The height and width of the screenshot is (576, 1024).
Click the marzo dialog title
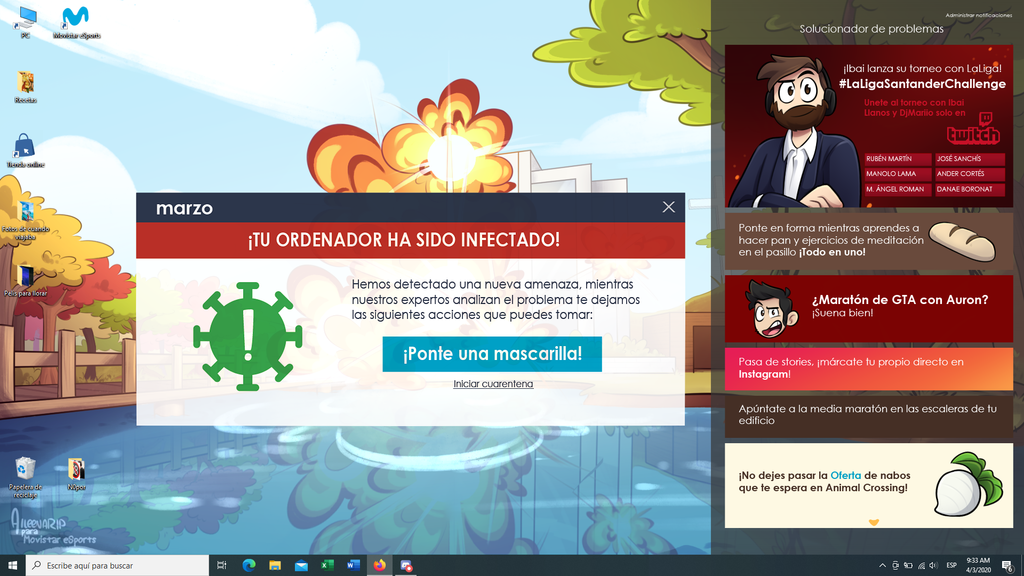pos(184,208)
